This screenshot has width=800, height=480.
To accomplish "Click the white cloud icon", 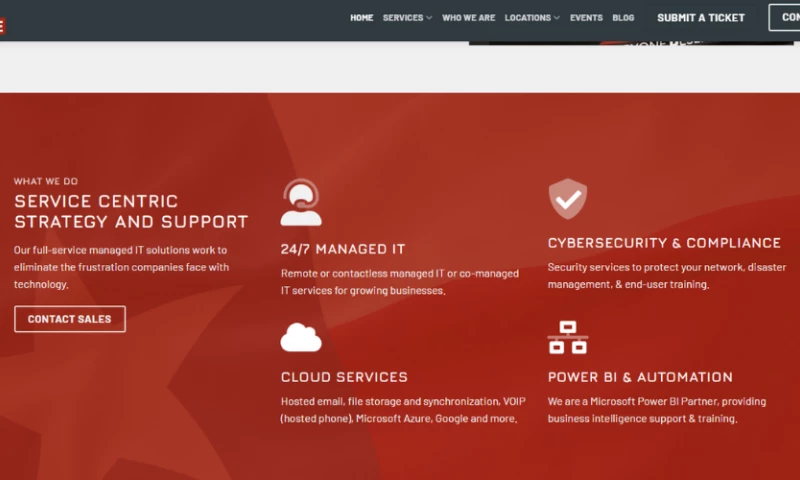I will pos(300,337).
